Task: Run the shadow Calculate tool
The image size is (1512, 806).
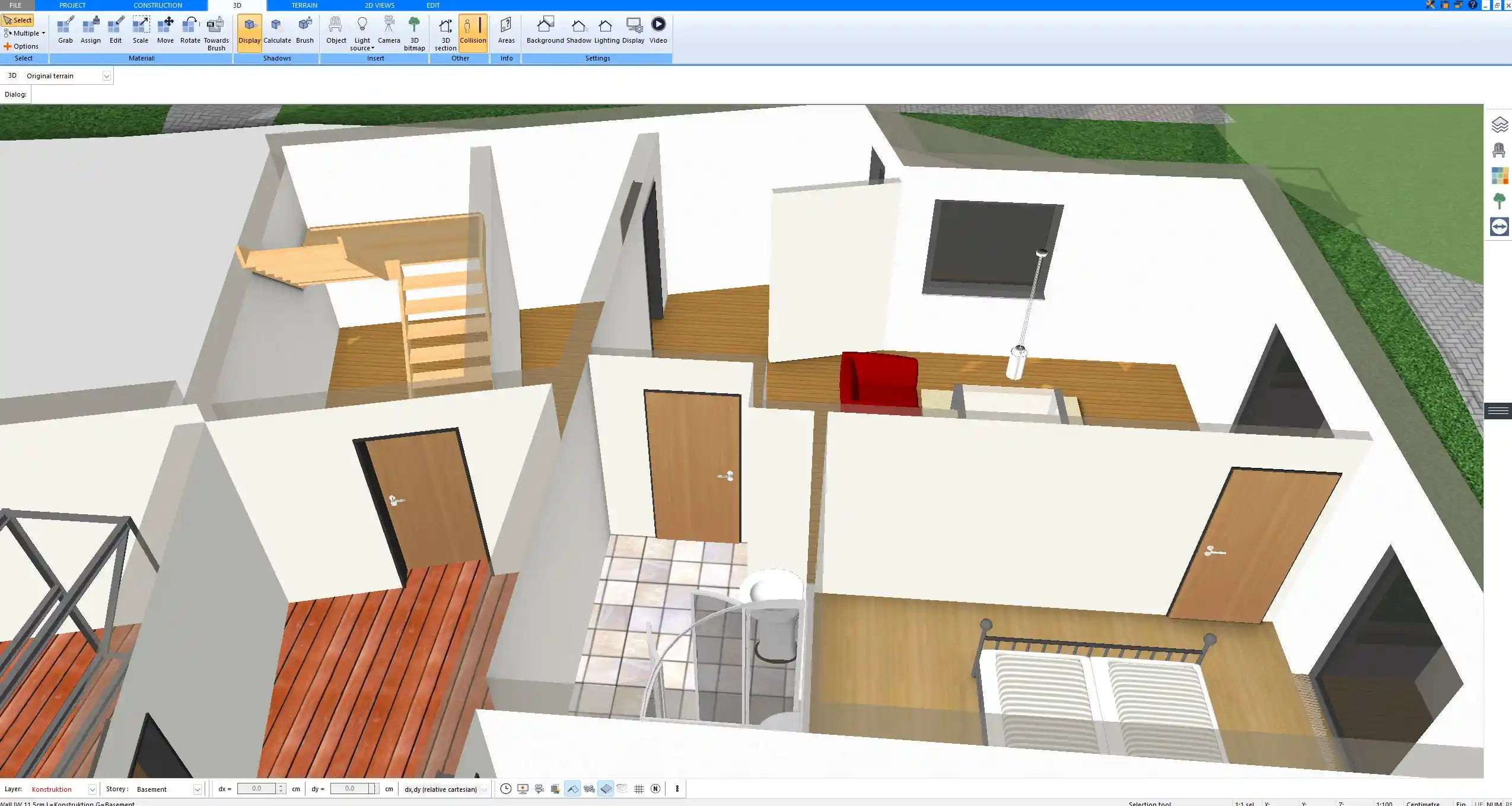Action: tap(277, 31)
